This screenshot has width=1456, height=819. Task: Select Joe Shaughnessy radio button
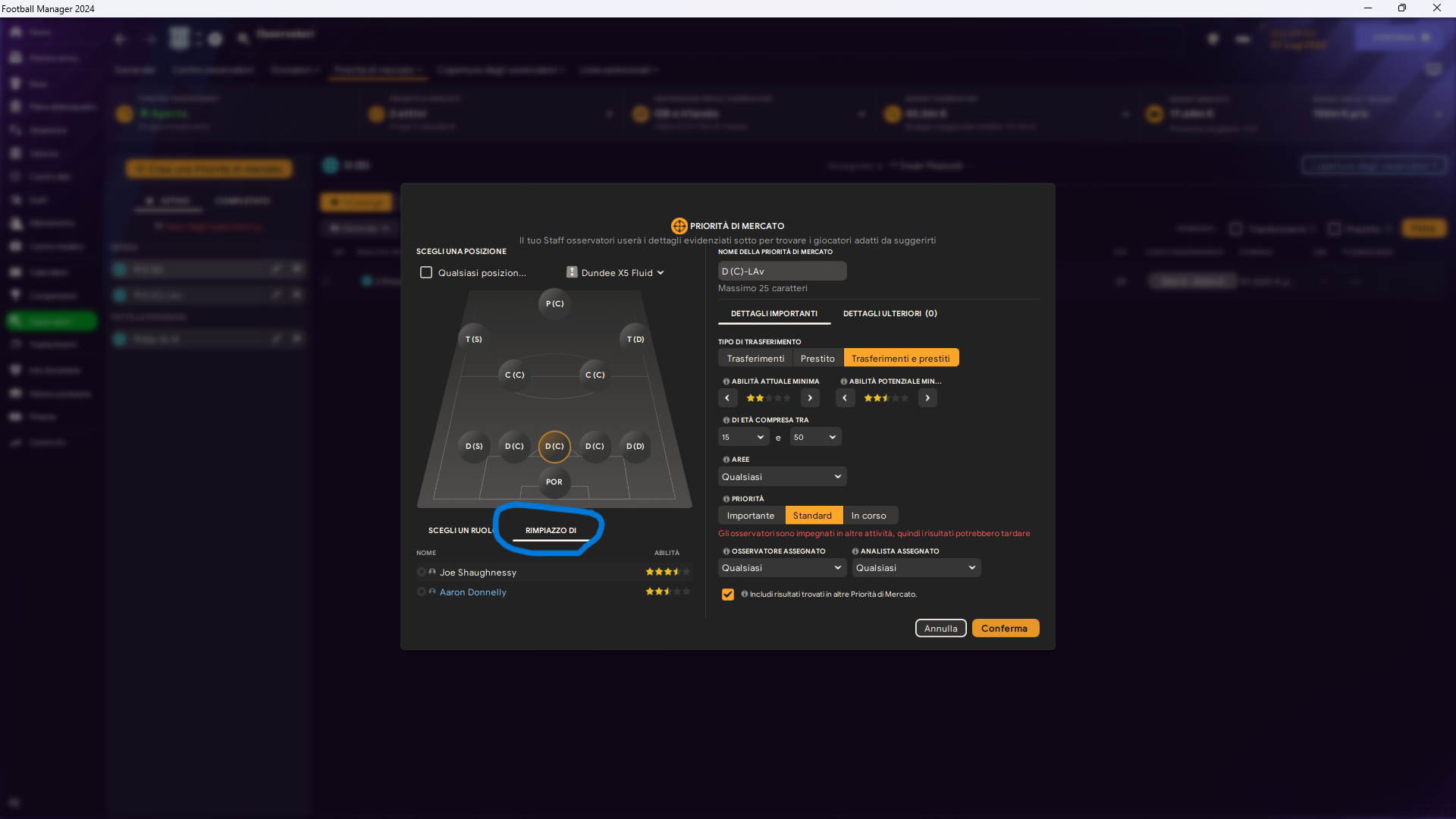tap(421, 572)
